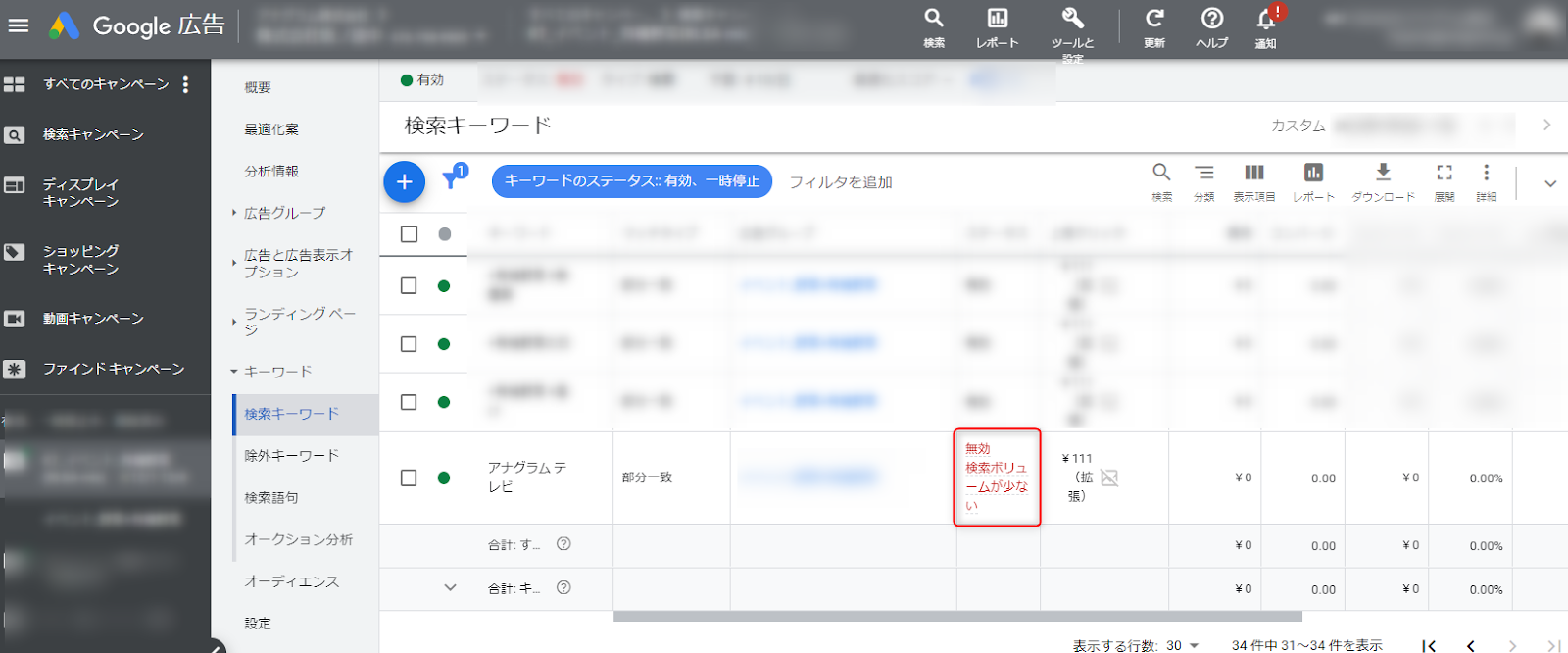
Task: Expand the 広告グループ sidebar section
Action: pos(284,213)
